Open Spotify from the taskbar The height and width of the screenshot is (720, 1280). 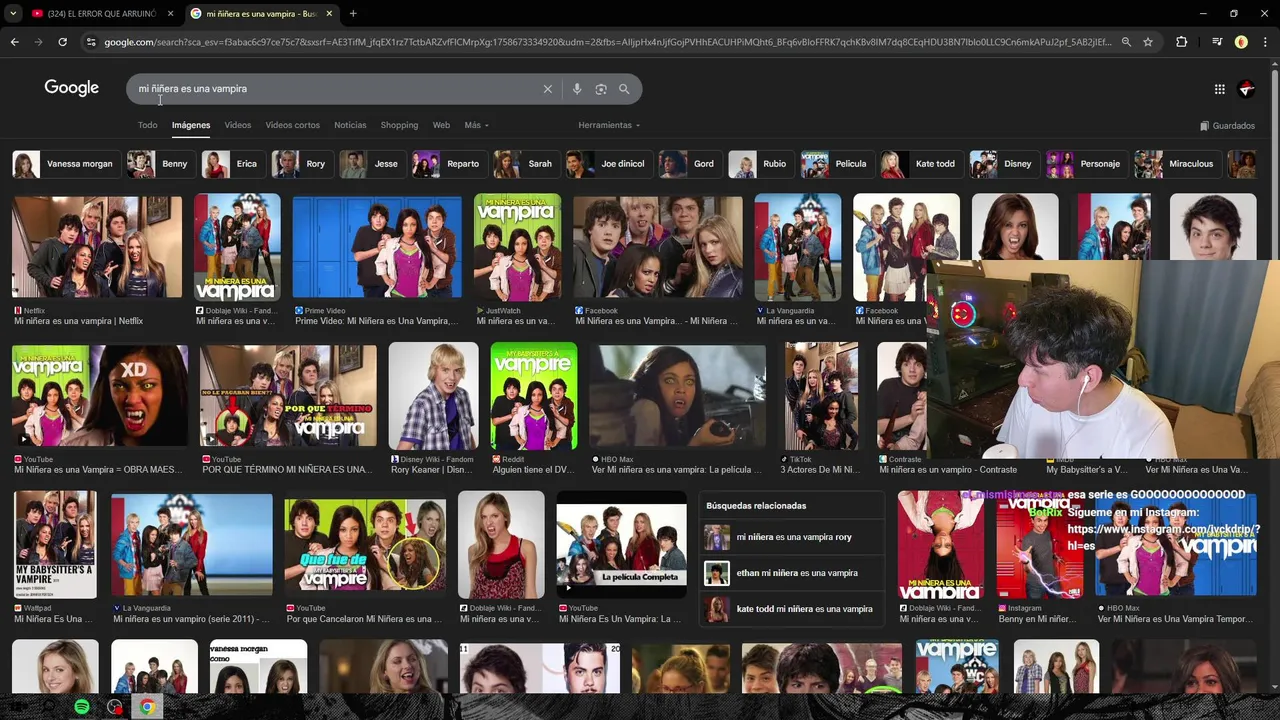[x=82, y=707]
